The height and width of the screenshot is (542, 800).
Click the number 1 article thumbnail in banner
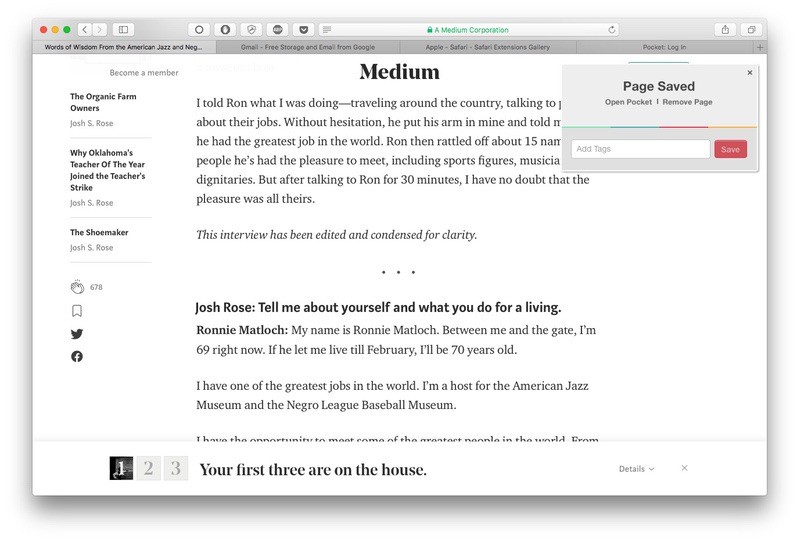tap(121, 468)
